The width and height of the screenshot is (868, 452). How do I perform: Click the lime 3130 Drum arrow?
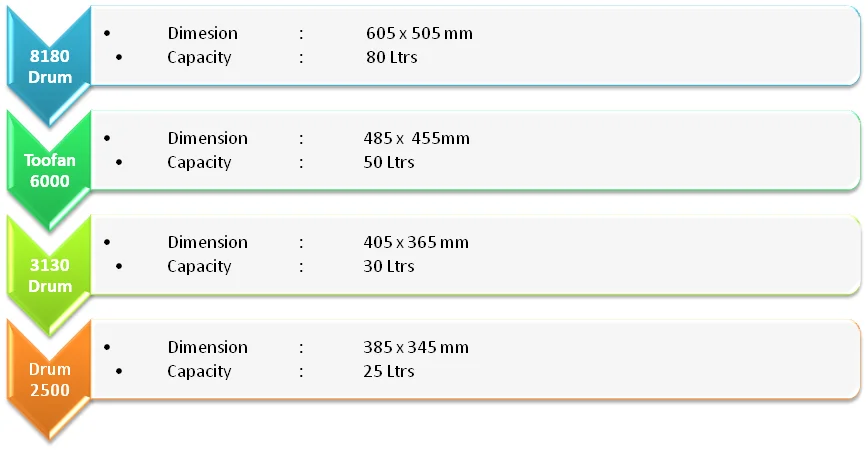50,275
